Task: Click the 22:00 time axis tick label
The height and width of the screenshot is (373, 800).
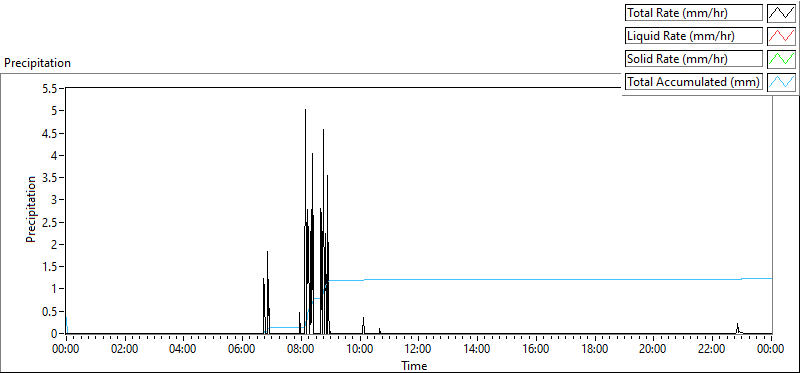Action: (712, 350)
